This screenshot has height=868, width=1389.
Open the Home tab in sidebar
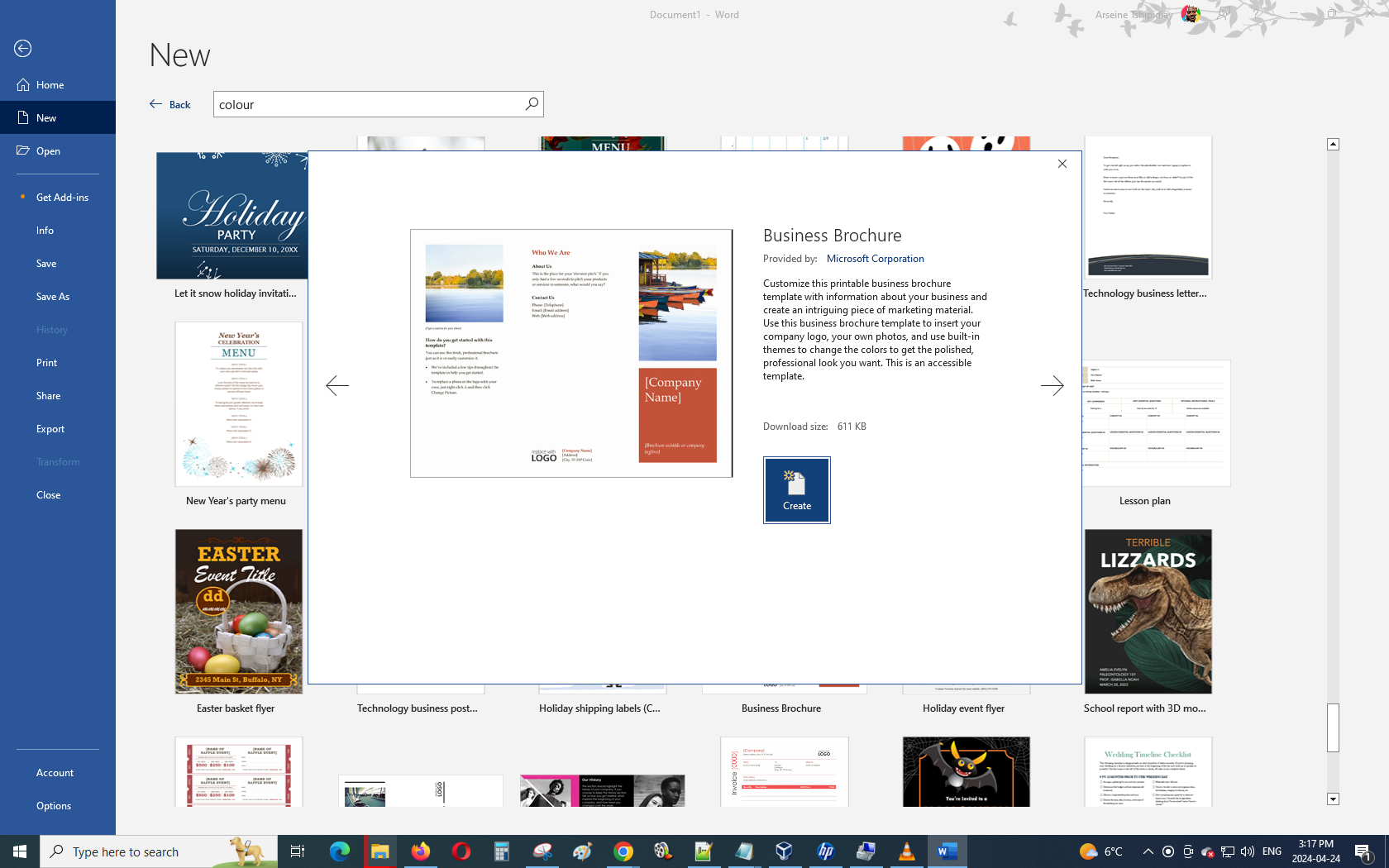(50, 85)
